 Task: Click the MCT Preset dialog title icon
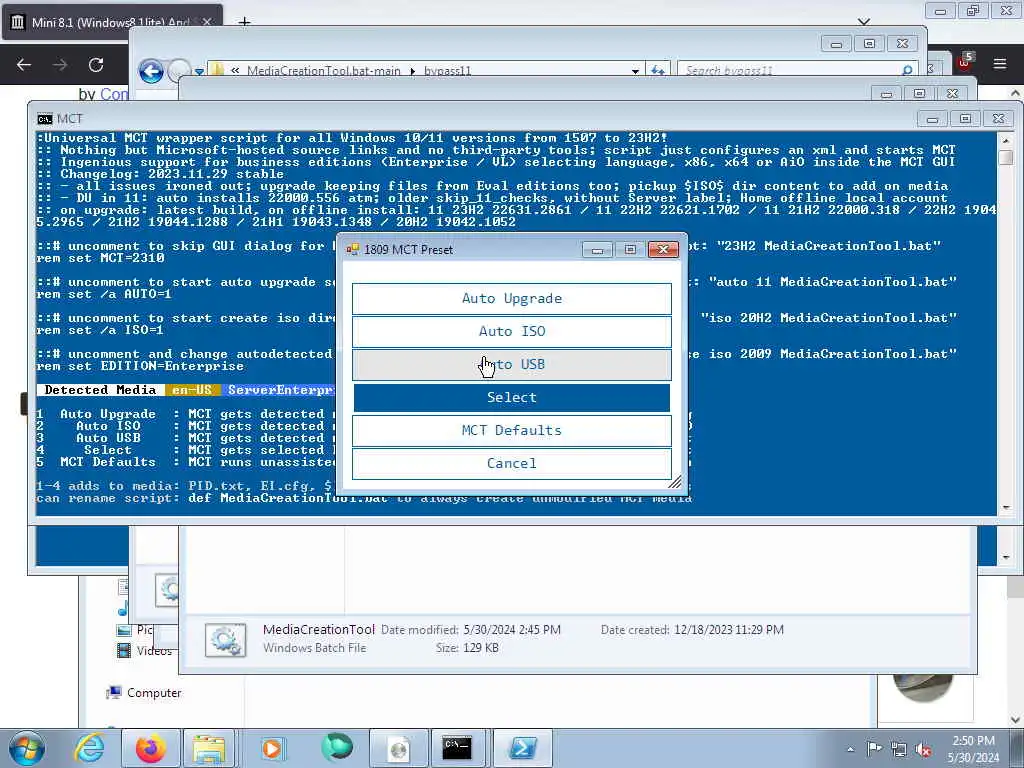coord(353,249)
